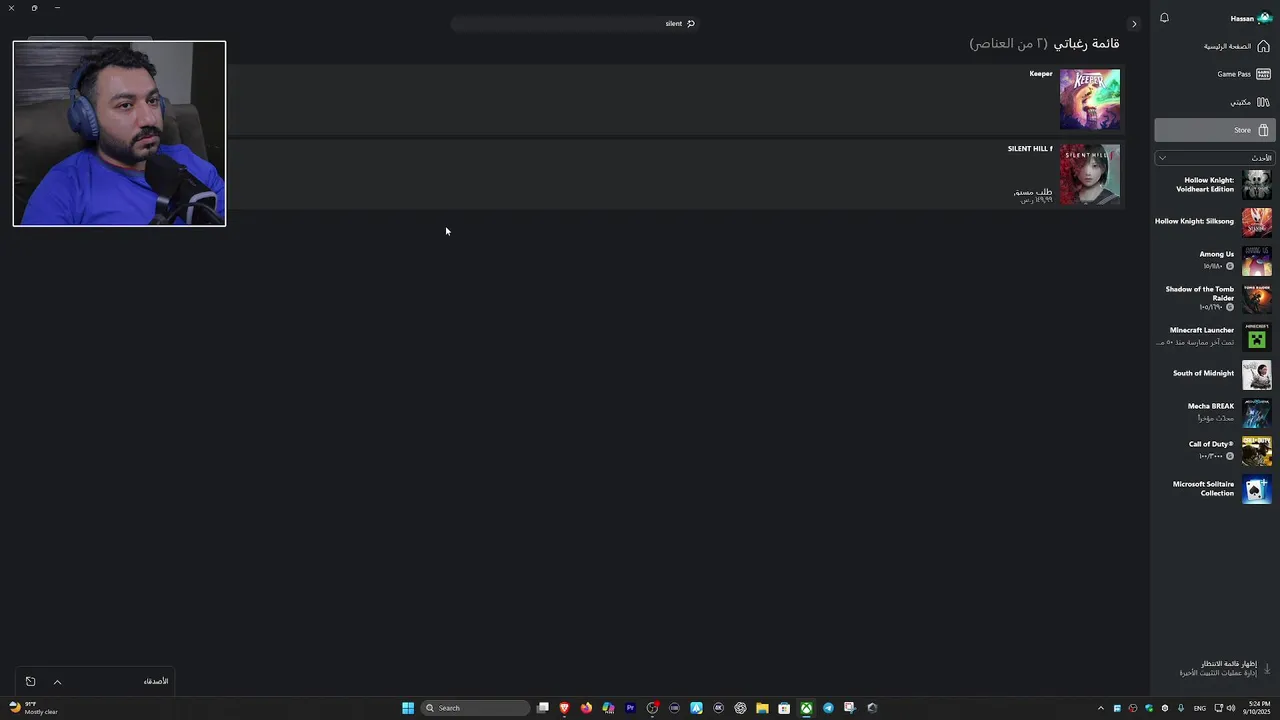The height and width of the screenshot is (720, 1280).
Task: Open Call of Duty in sidebar
Action: click(x=1214, y=450)
